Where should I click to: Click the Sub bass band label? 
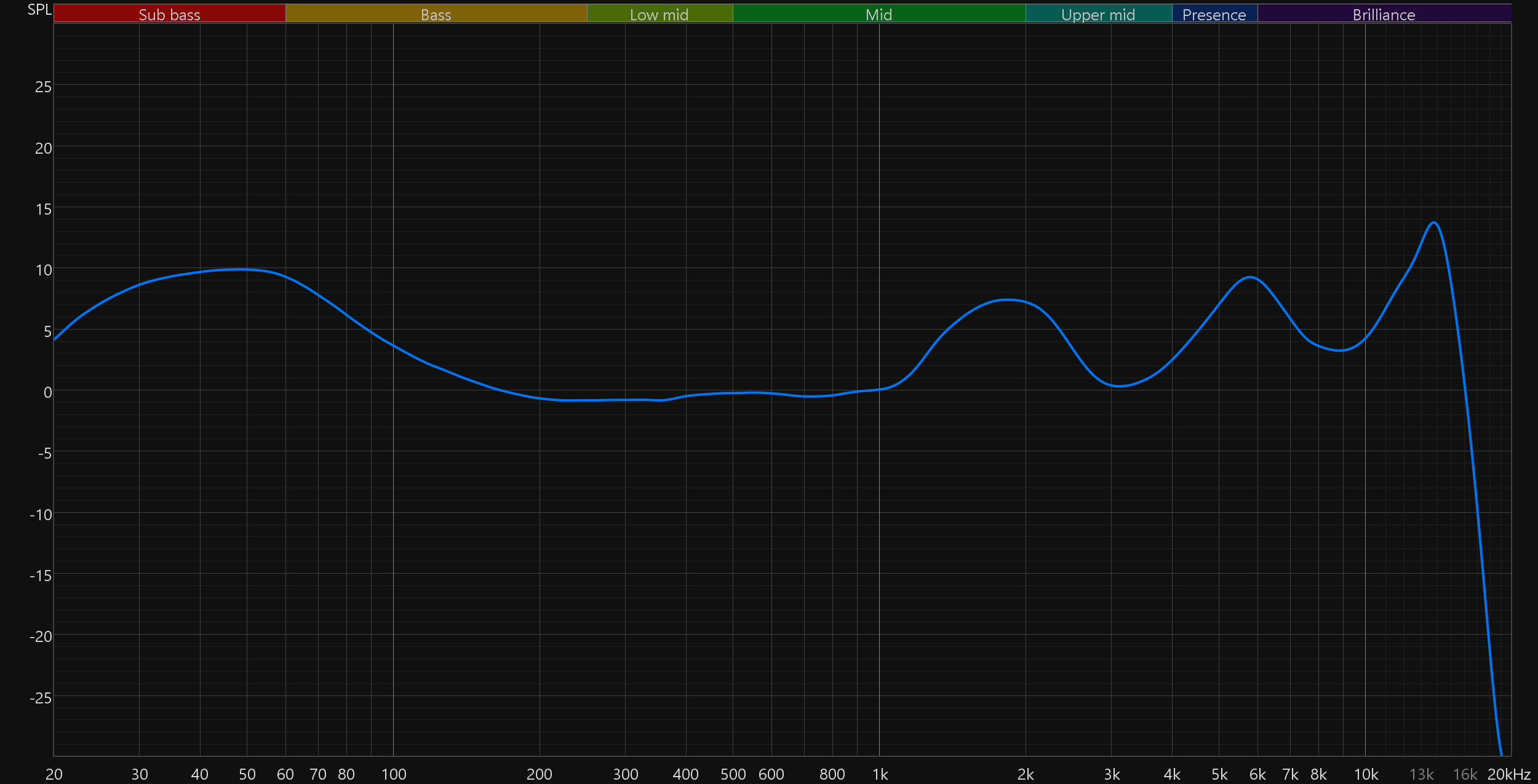click(x=169, y=14)
